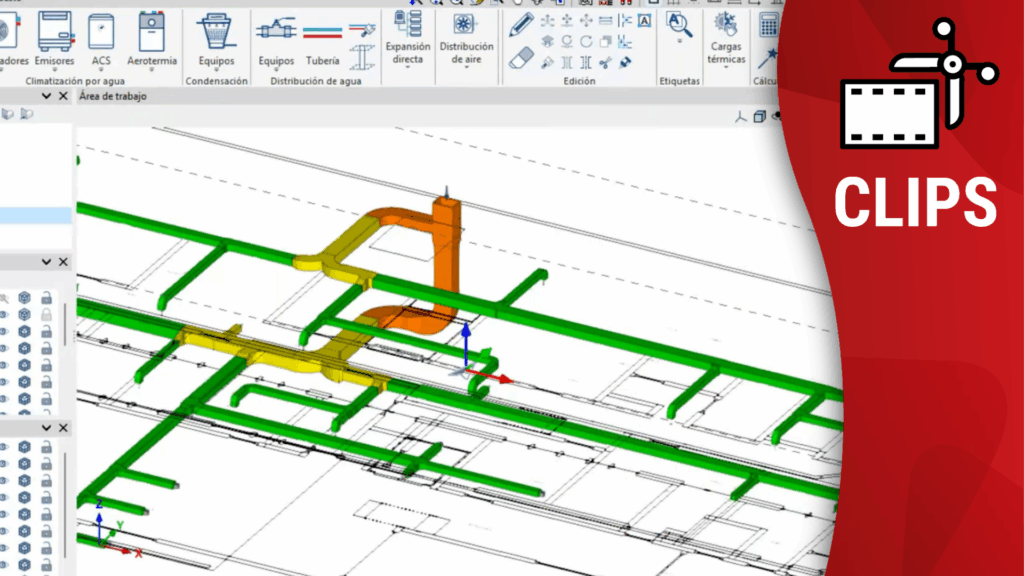Switch to the Área de trabajo tab
1024x576 pixels.
(112, 96)
